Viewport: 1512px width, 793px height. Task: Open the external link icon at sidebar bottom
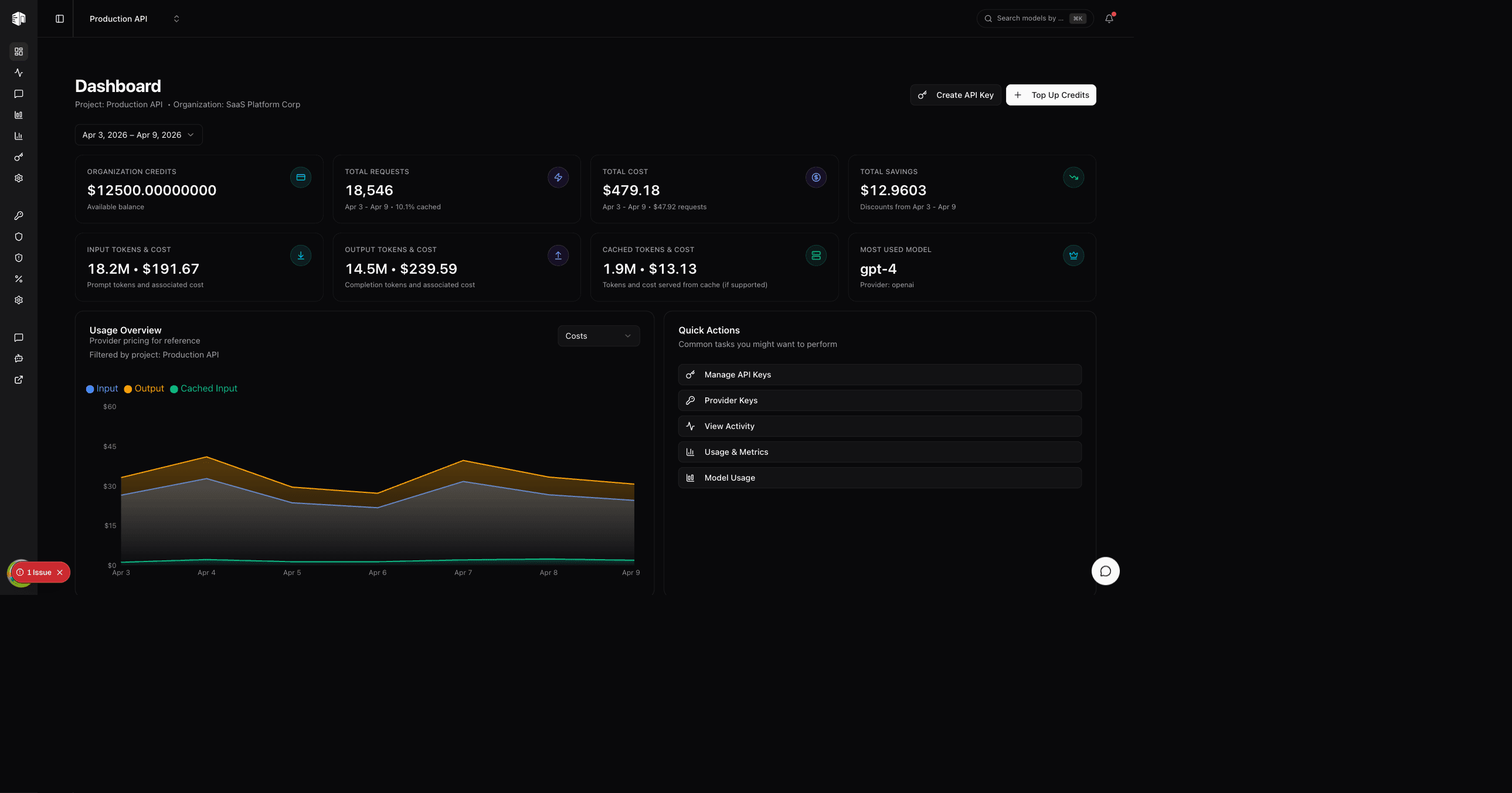pyautogui.click(x=18, y=380)
